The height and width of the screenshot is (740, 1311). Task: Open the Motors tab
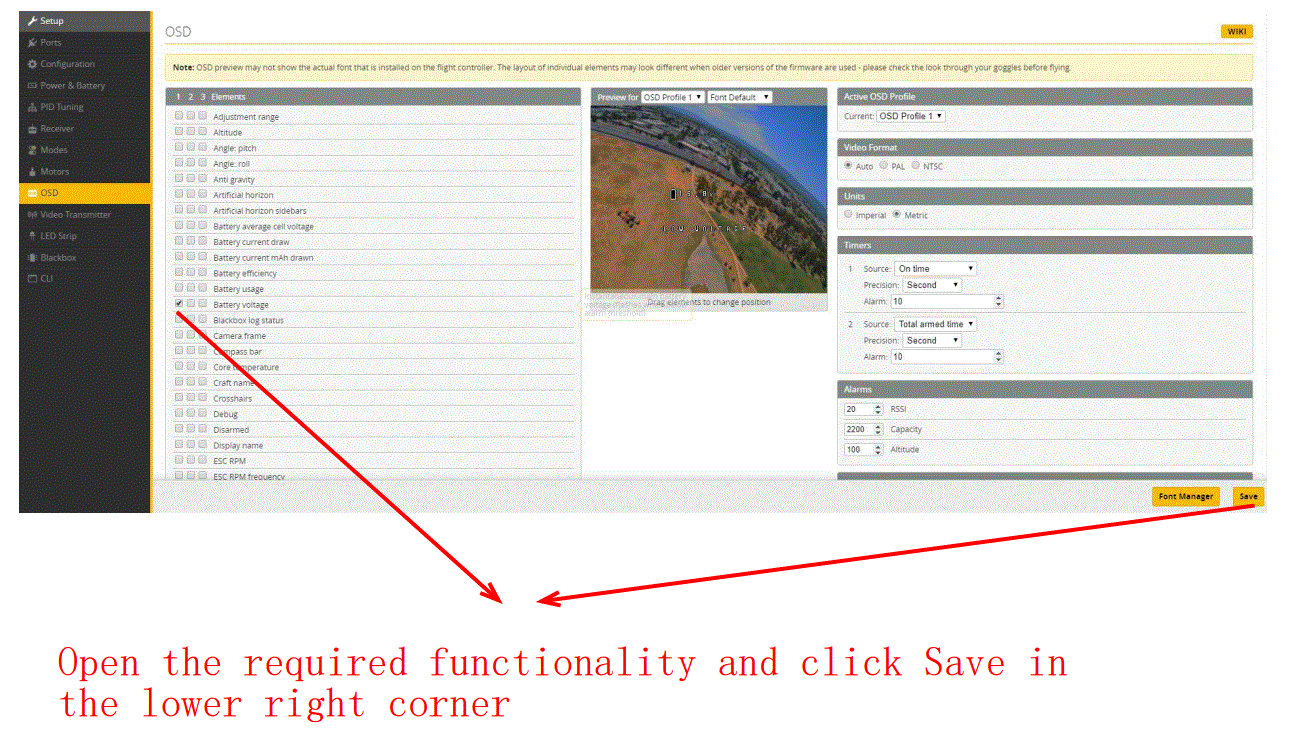pyautogui.click(x=84, y=172)
